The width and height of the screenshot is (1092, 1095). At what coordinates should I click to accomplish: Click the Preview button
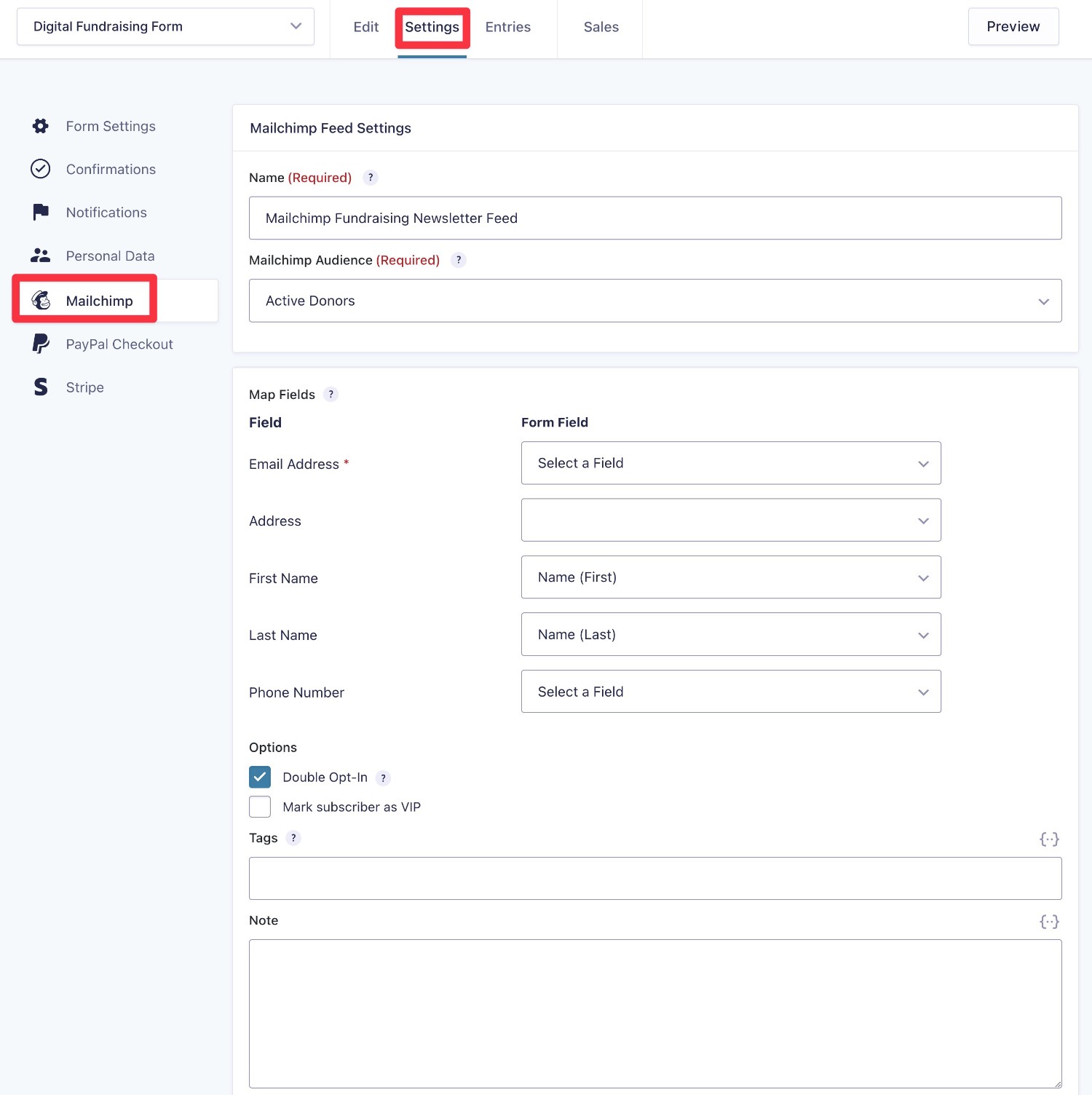click(1013, 26)
